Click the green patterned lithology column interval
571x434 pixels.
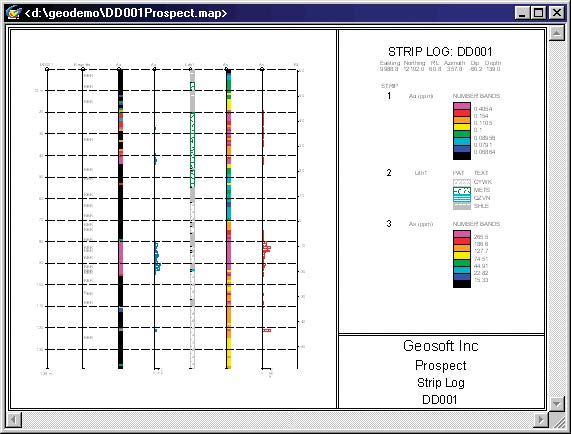(x=193, y=150)
